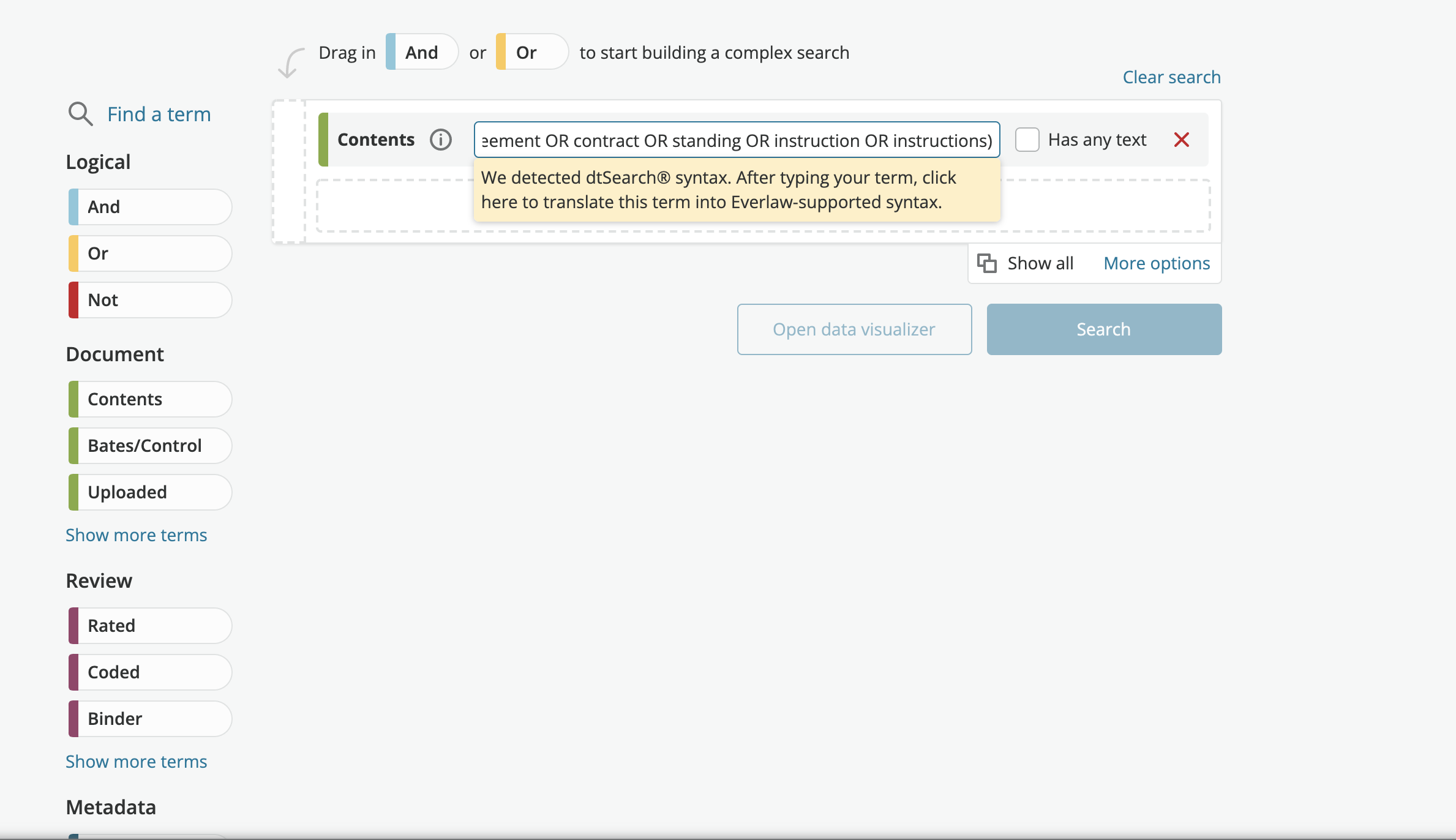Image resolution: width=1456 pixels, height=840 pixels.
Task: Expand more terms under Review
Action: tap(137, 761)
